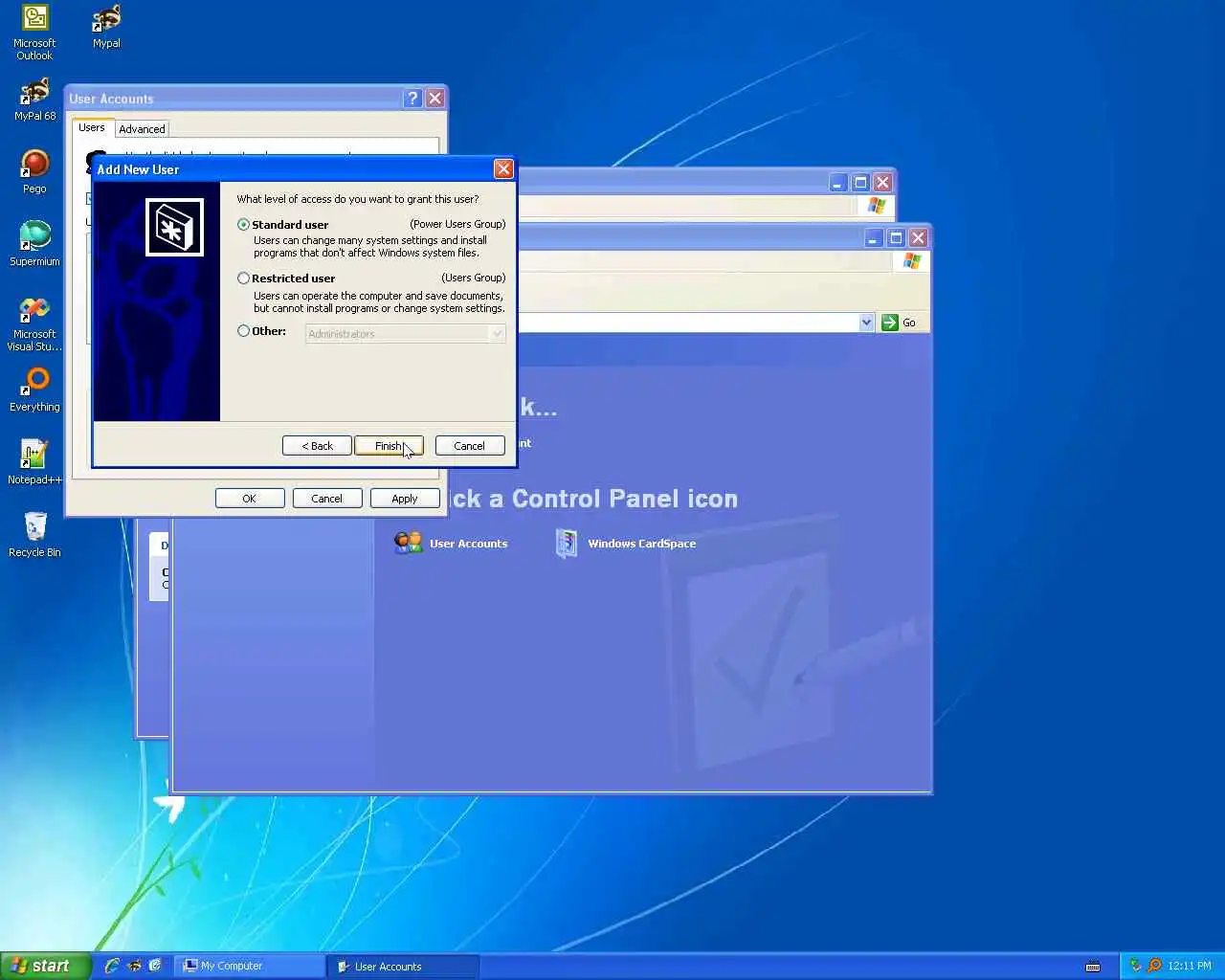
Task: Open the Everything search shortcut
Action: point(34,390)
